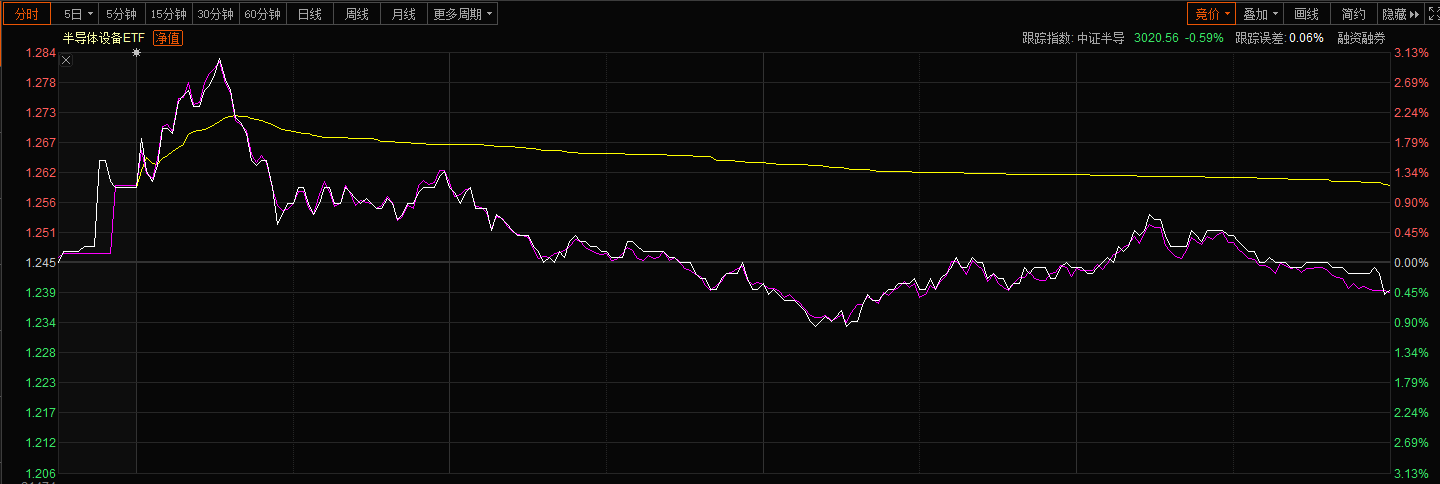1440x484 pixels.
Task: Select the 15分钟 timeframe tab
Action: pos(168,14)
